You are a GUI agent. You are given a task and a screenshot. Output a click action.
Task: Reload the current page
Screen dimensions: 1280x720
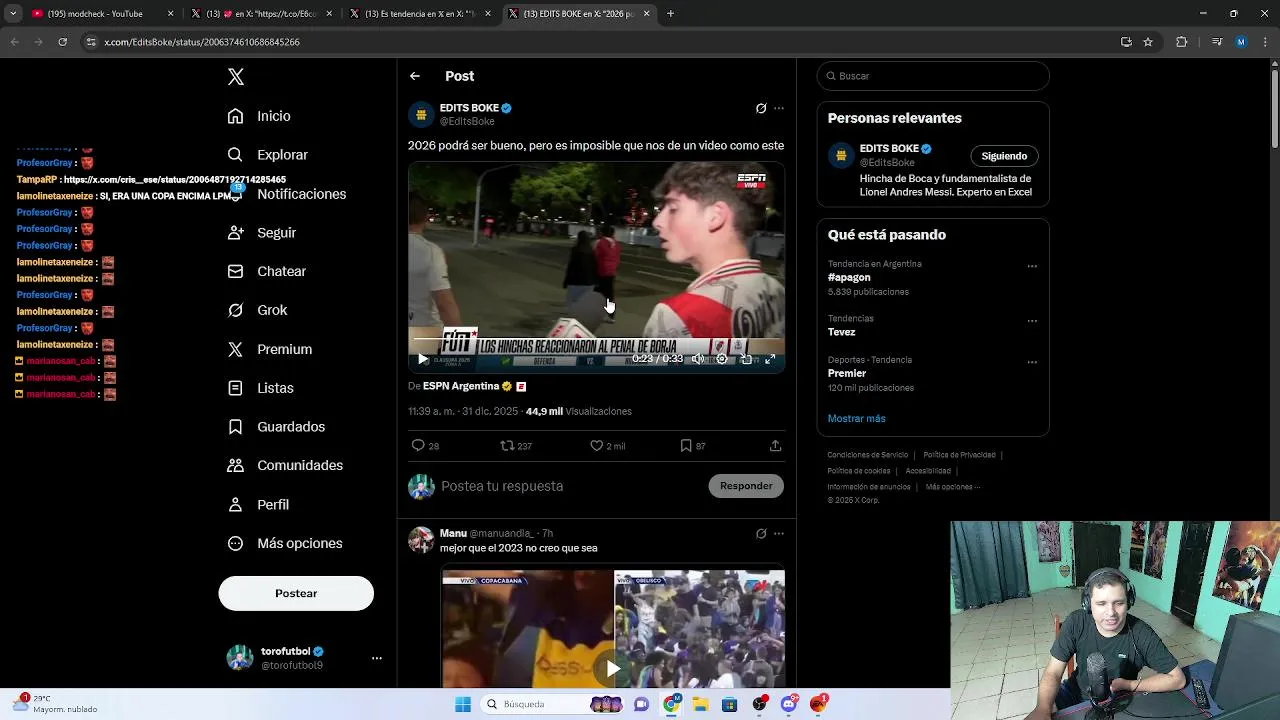62,42
